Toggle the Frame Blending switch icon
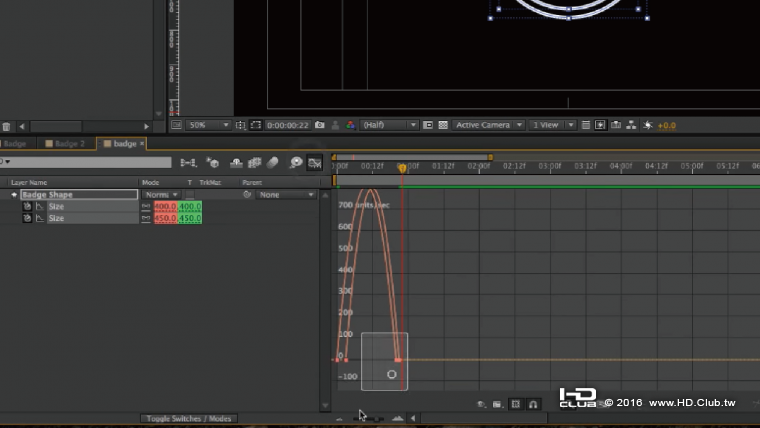The width and height of the screenshot is (760, 428). 254,163
